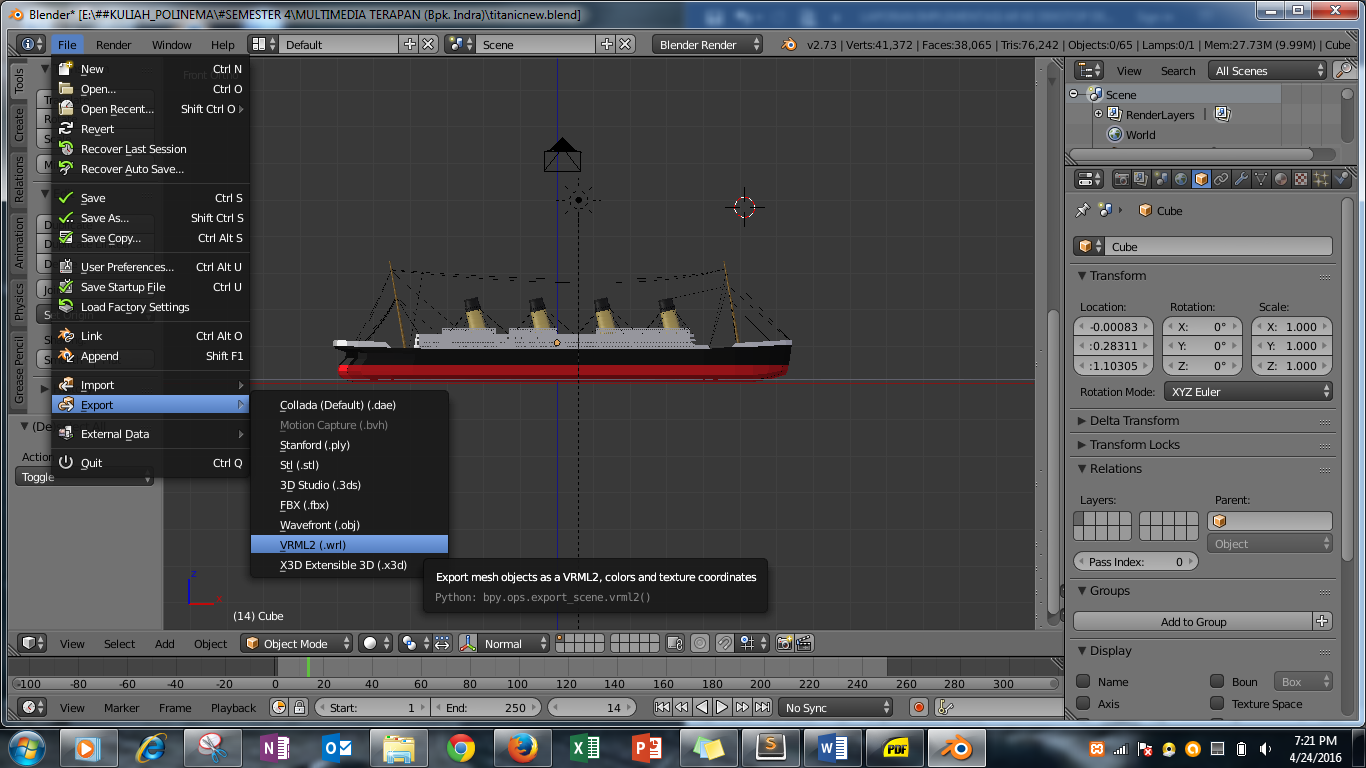
Task: Expand the Transform Locks panel
Action: (x=1134, y=444)
